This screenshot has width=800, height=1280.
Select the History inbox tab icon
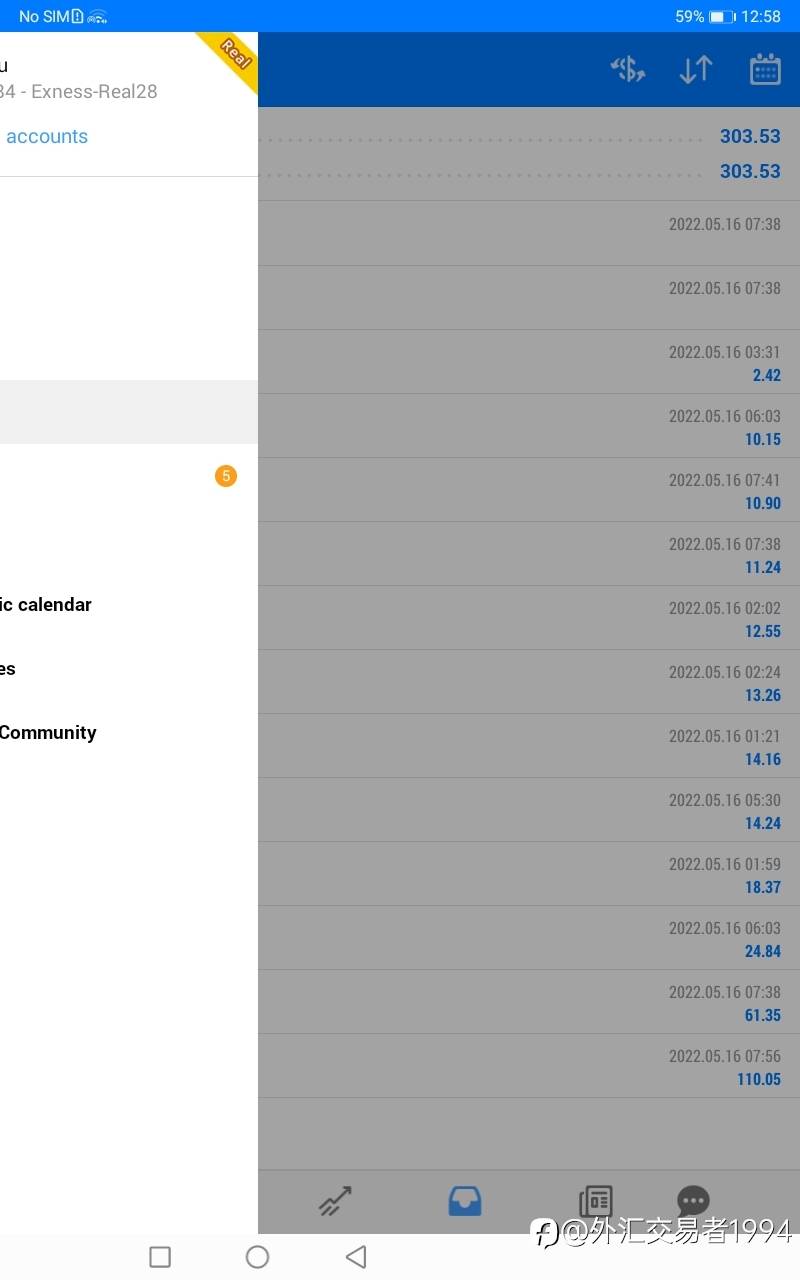(x=465, y=1200)
